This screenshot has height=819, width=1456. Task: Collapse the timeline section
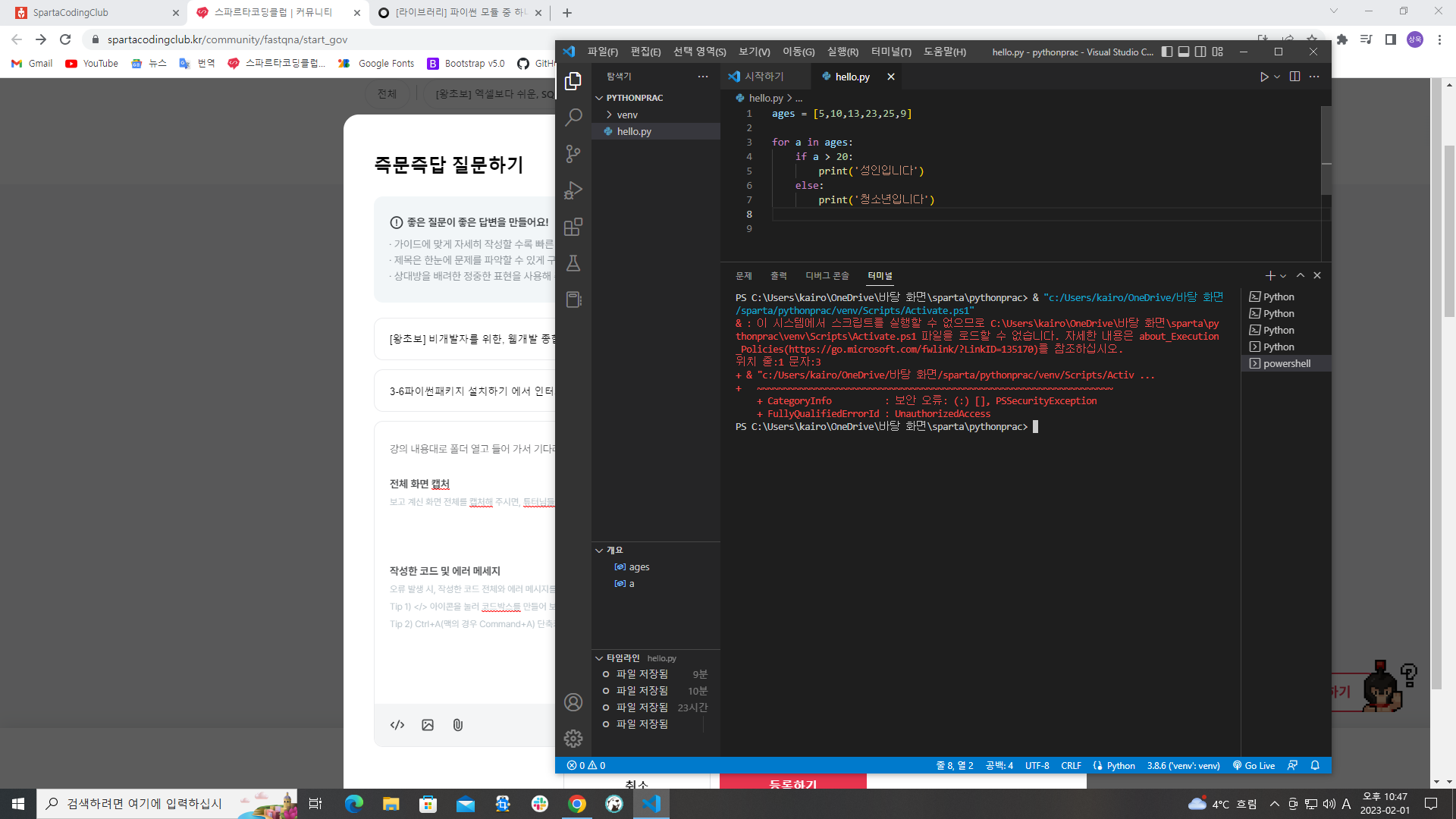(599, 658)
